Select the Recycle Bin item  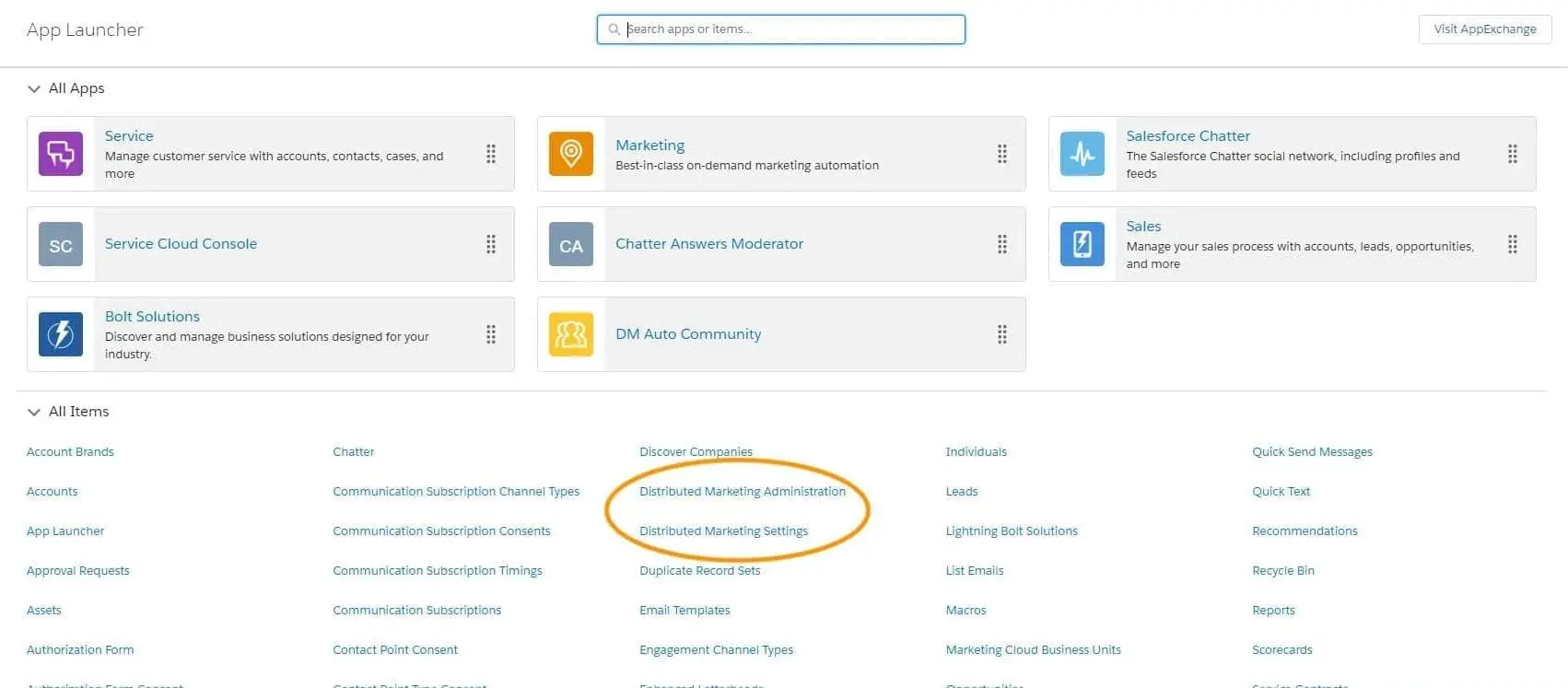pyautogui.click(x=1282, y=571)
